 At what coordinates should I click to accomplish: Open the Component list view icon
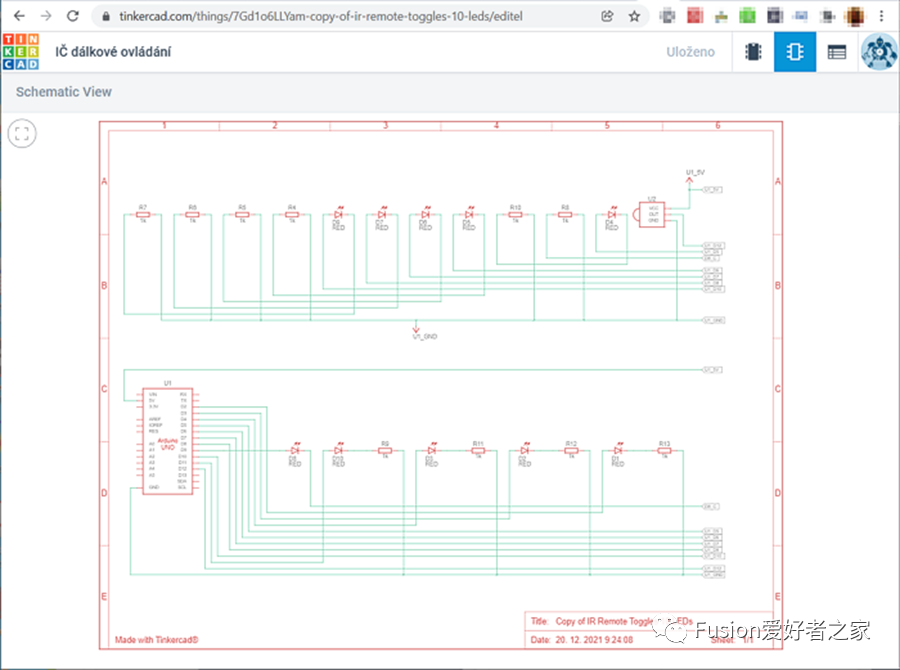[837, 52]
